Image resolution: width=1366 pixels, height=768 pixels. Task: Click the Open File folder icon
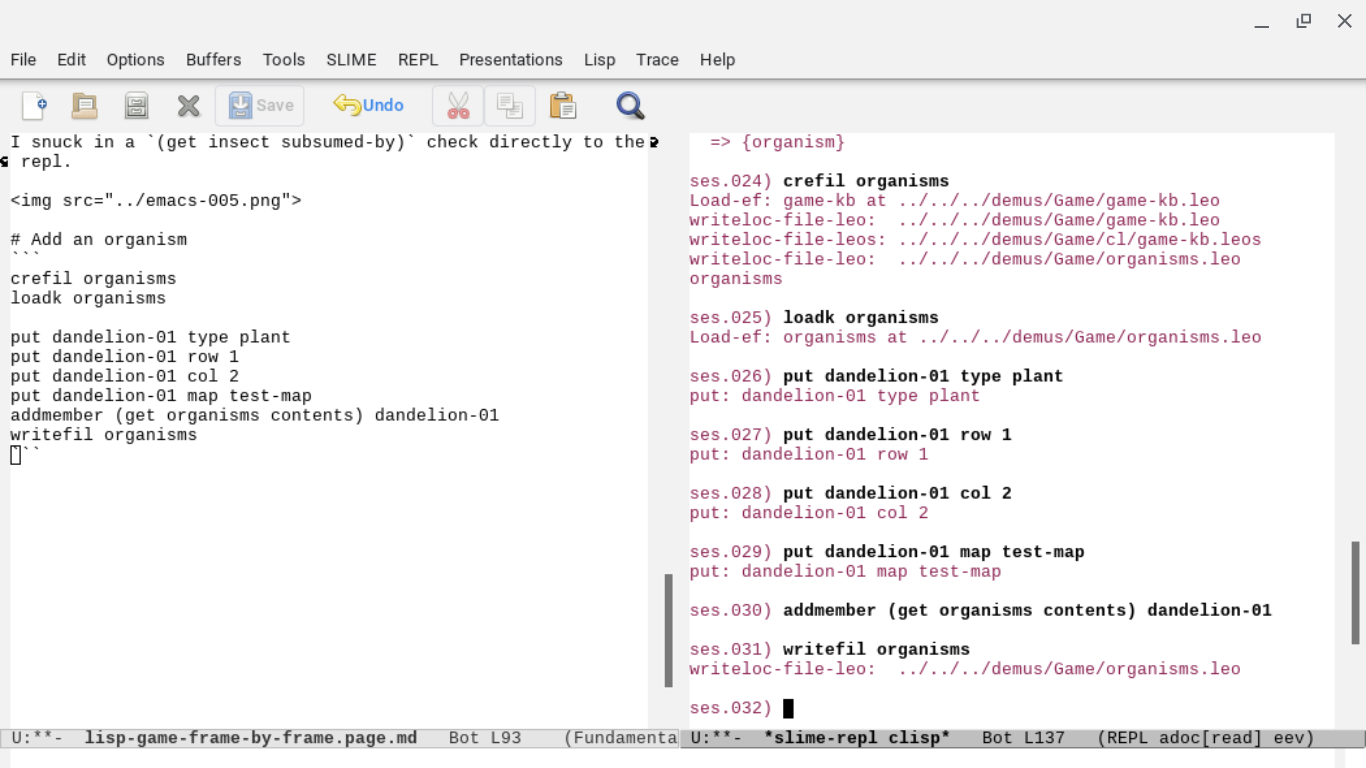click(x=85, y=105)
